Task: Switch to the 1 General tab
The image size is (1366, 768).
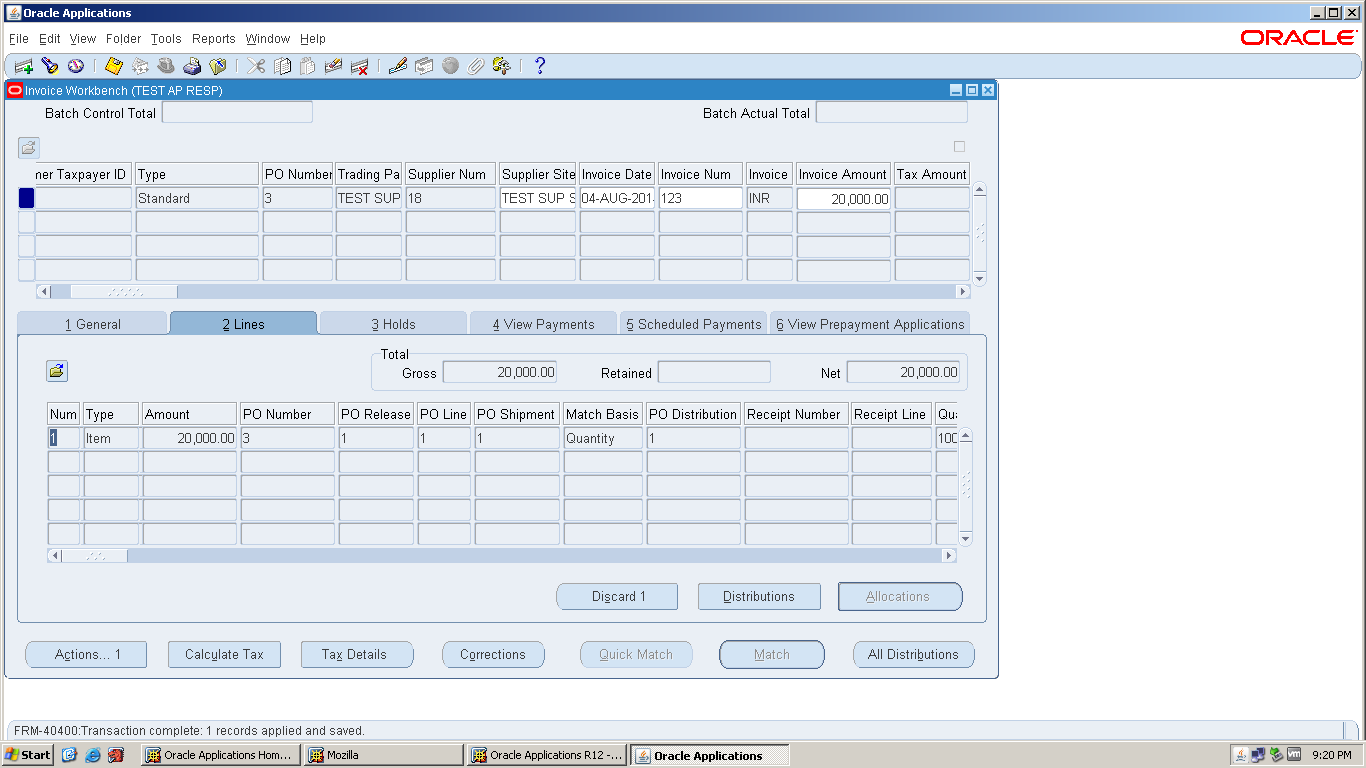Action: pos(92,324)
